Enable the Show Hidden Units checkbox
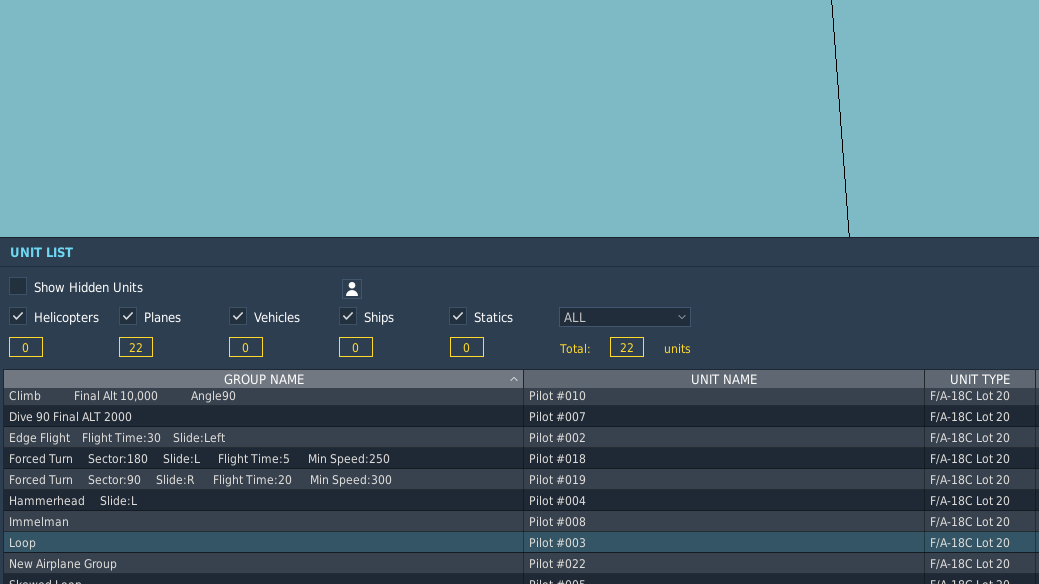The image size is (1039, 584). [x=18, y=287]
